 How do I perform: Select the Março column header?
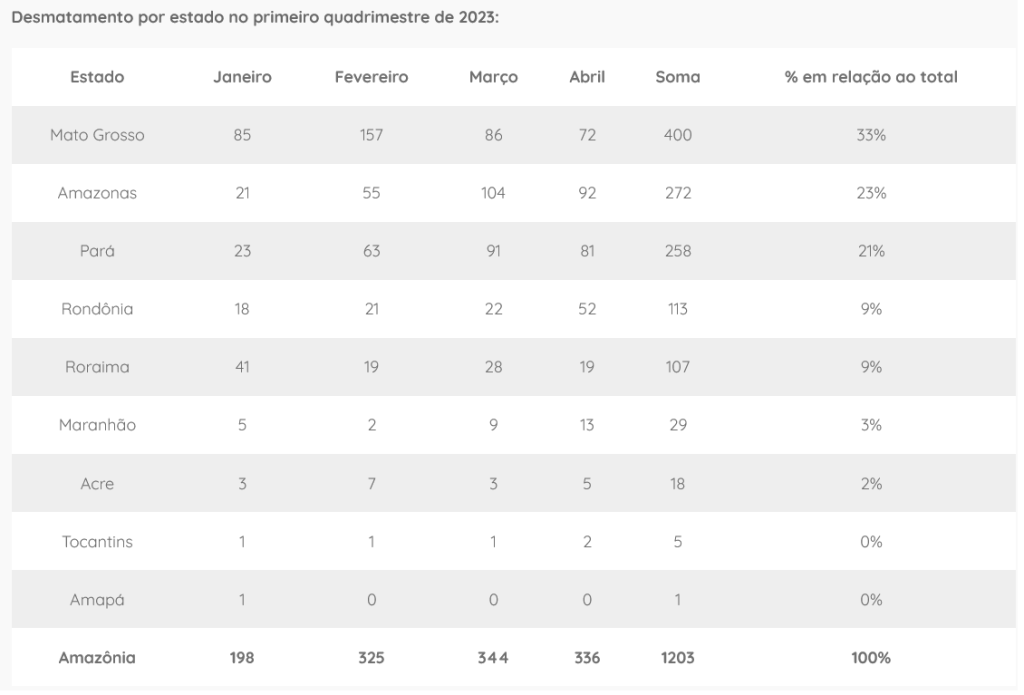point(493,77)
